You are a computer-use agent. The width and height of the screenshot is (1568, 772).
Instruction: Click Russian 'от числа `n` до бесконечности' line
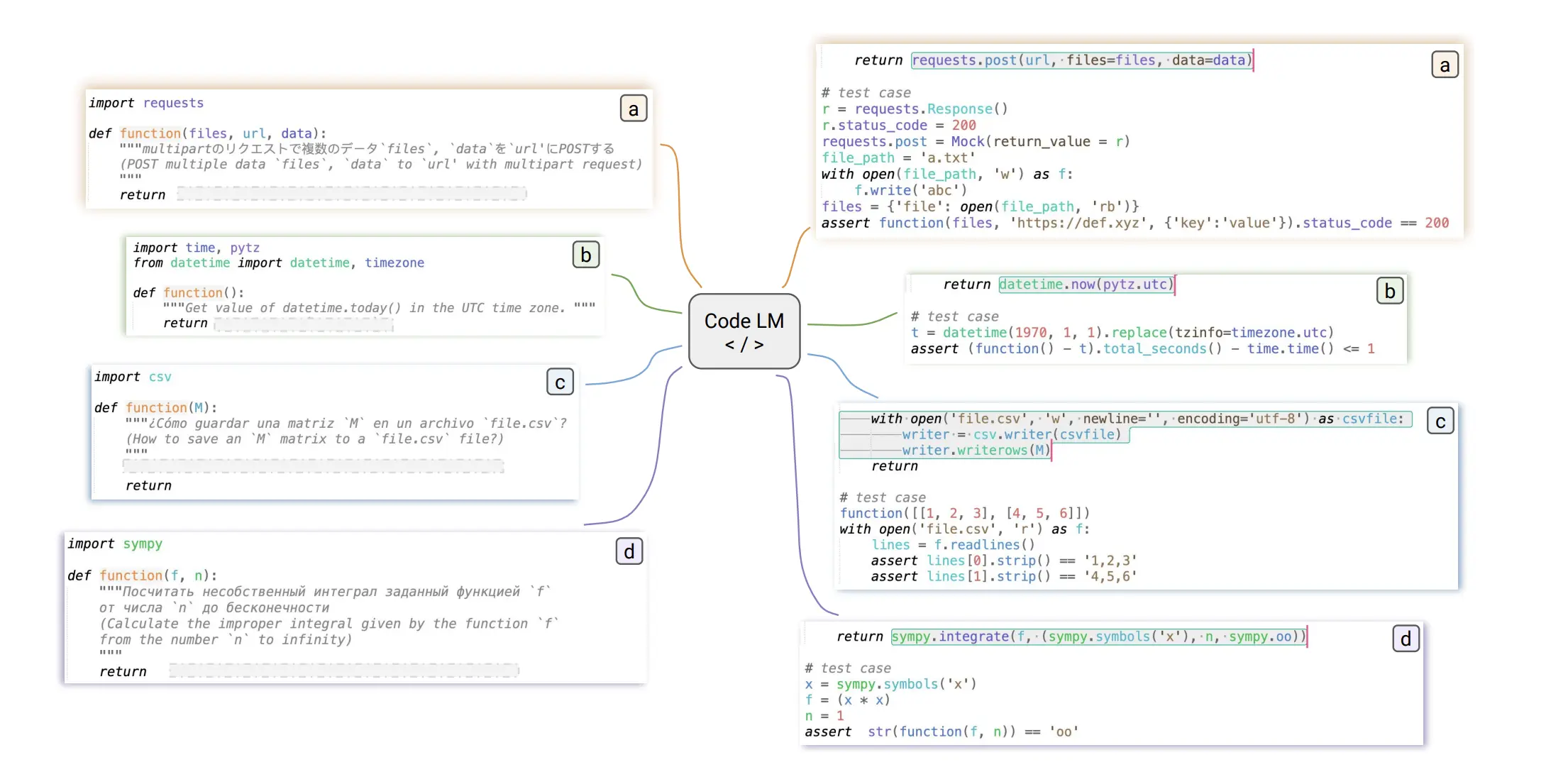pyautogui.click(x=214, y=608)
